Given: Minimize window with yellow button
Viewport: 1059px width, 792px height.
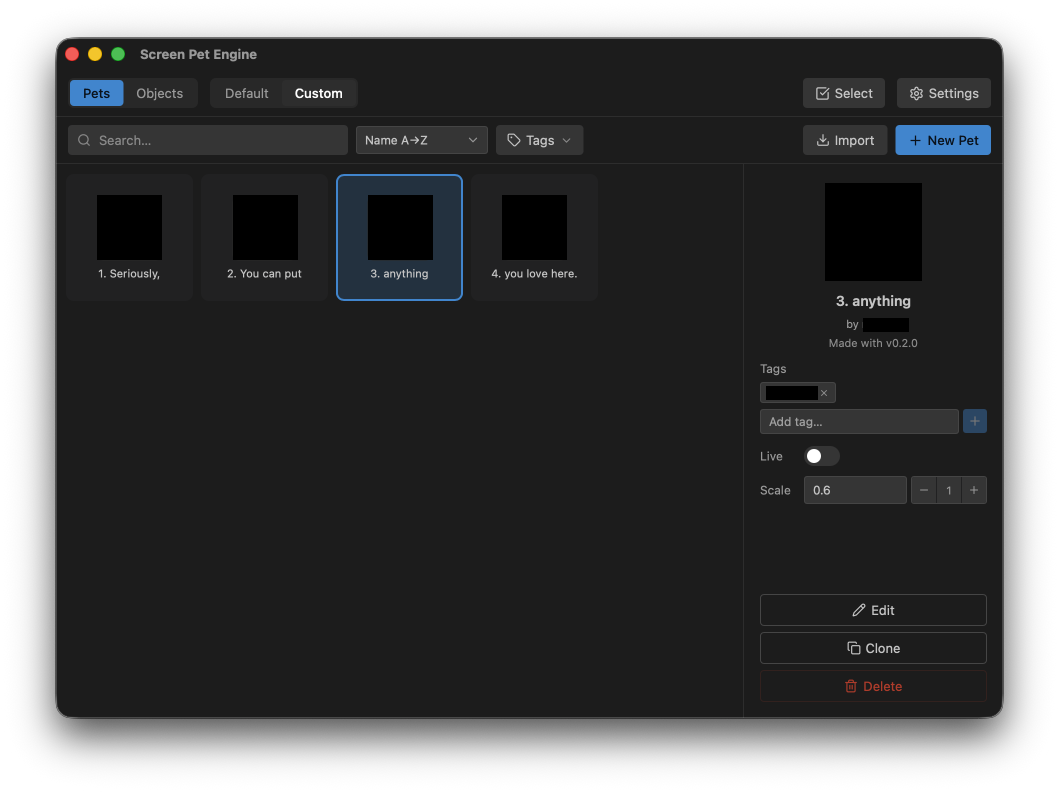Looking at the screenshot, I should 95,54.
